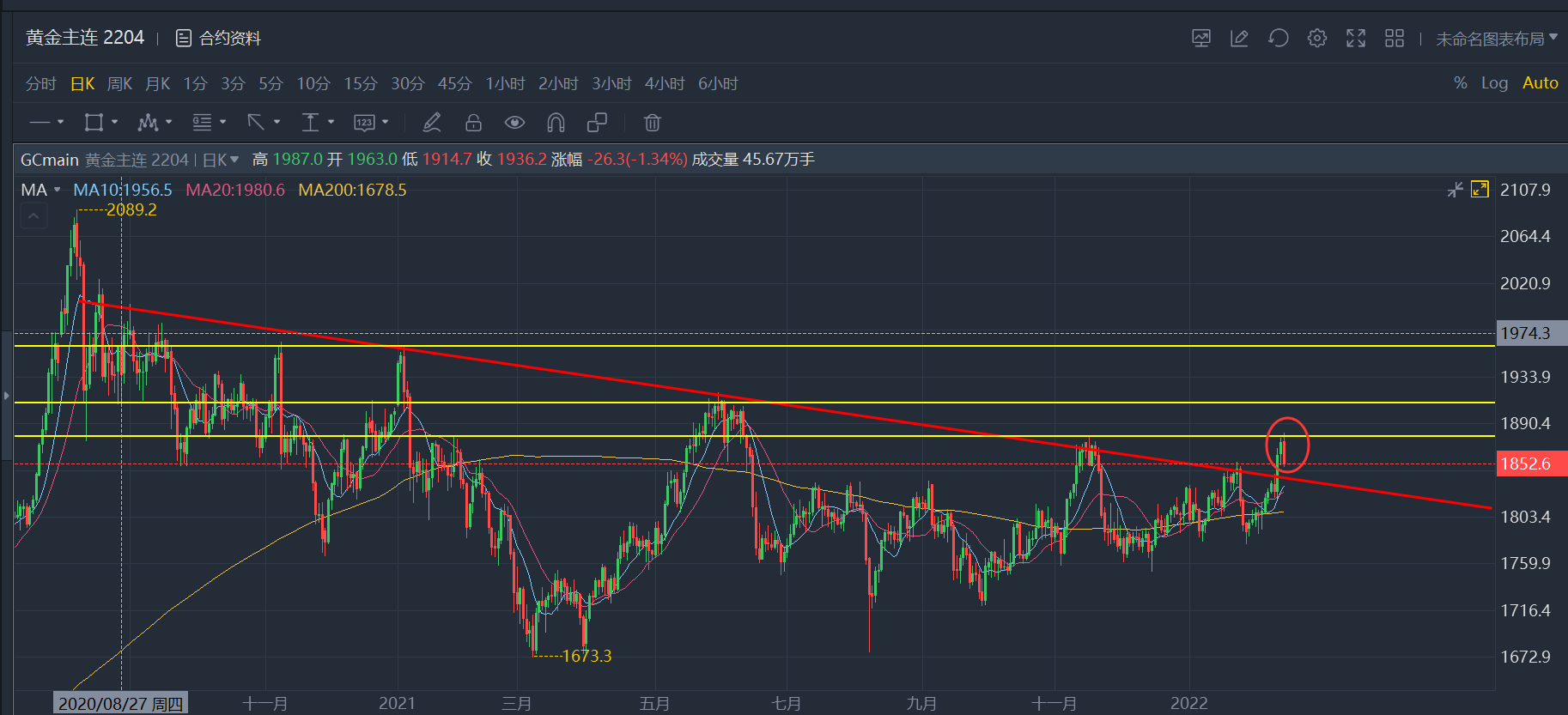Maximize the chart pane with the yellow icon
The height and width of the screenshot is (715, 1568).
tap(1480, 189)
